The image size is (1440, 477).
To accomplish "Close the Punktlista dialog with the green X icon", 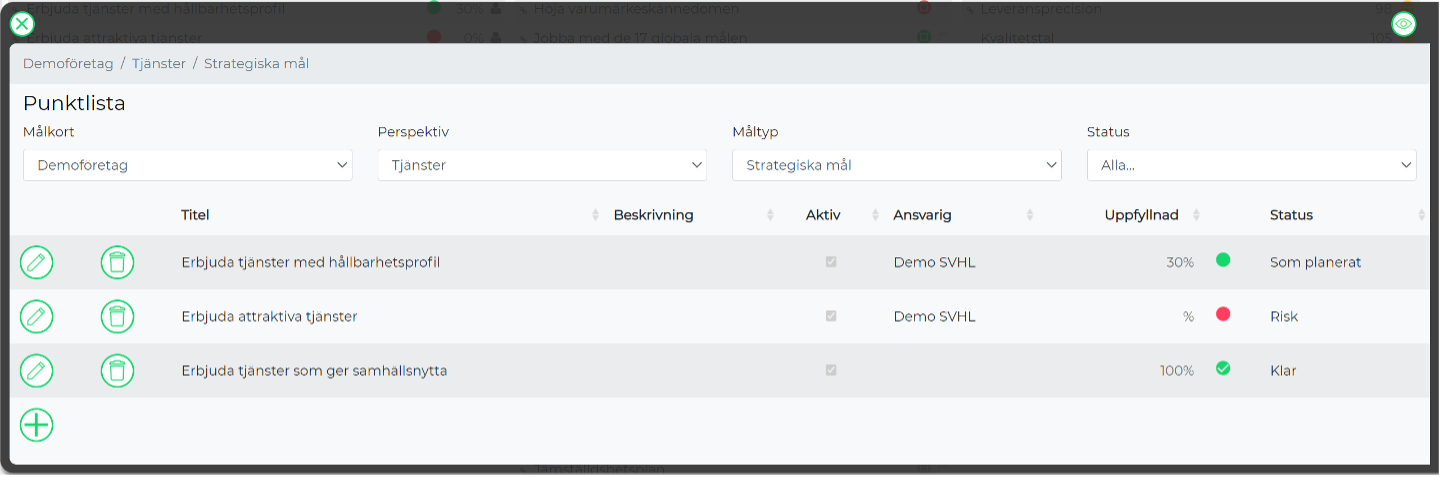I will [x=22, y=23].
